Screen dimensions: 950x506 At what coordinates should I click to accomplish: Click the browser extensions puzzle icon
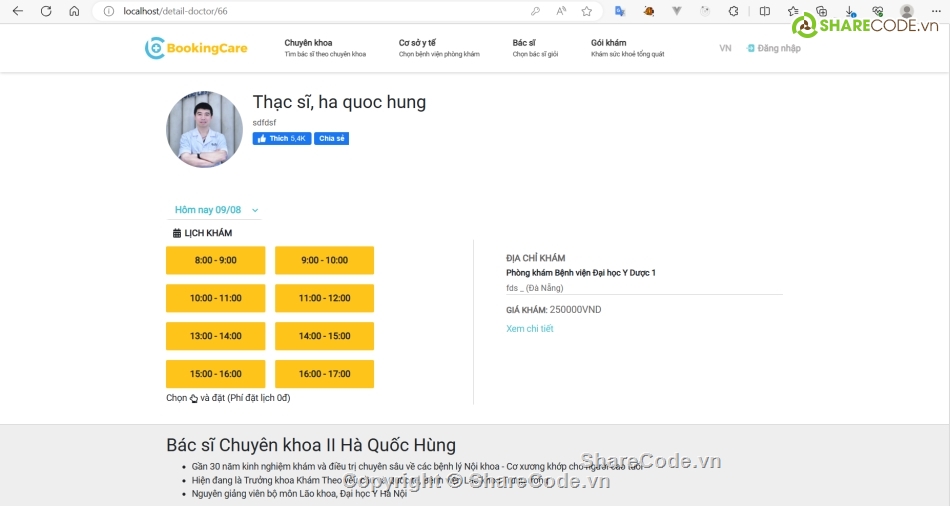pyautogui.click(x=734, y=11)
